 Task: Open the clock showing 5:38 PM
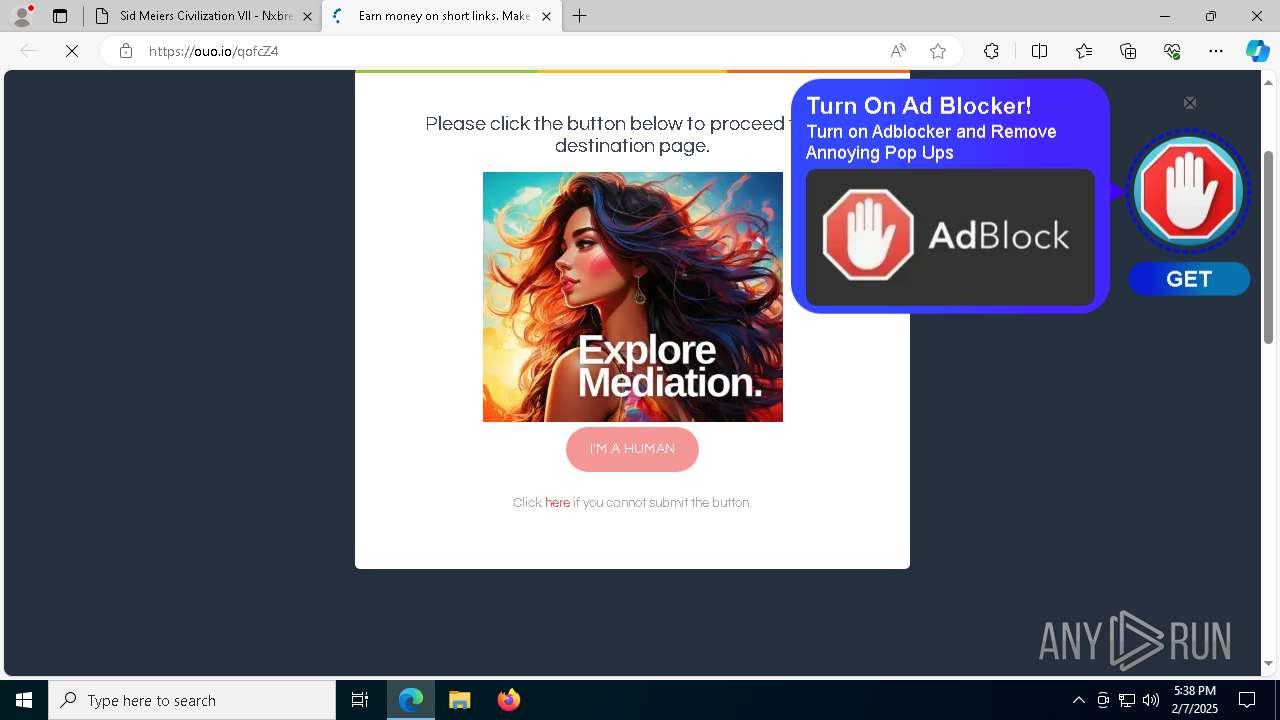coord(1196,700)
